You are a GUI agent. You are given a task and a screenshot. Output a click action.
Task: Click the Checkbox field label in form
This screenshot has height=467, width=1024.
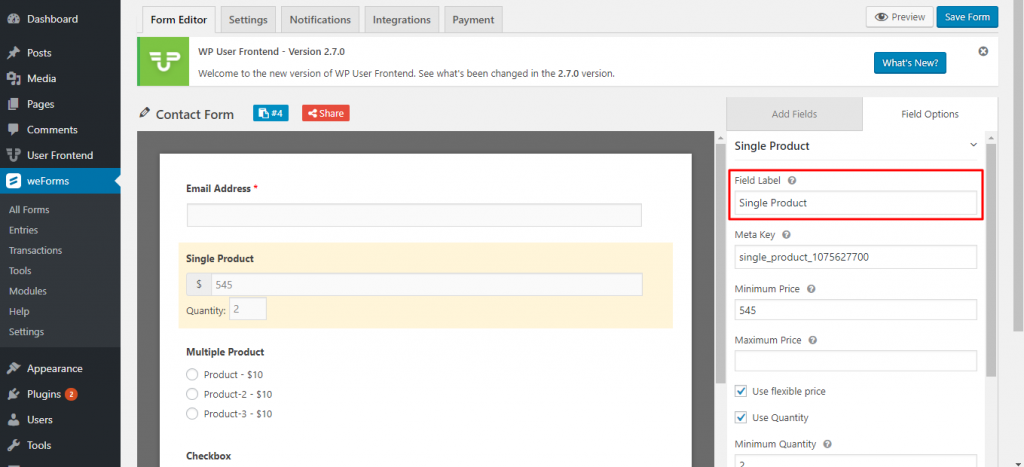(208, 456)
